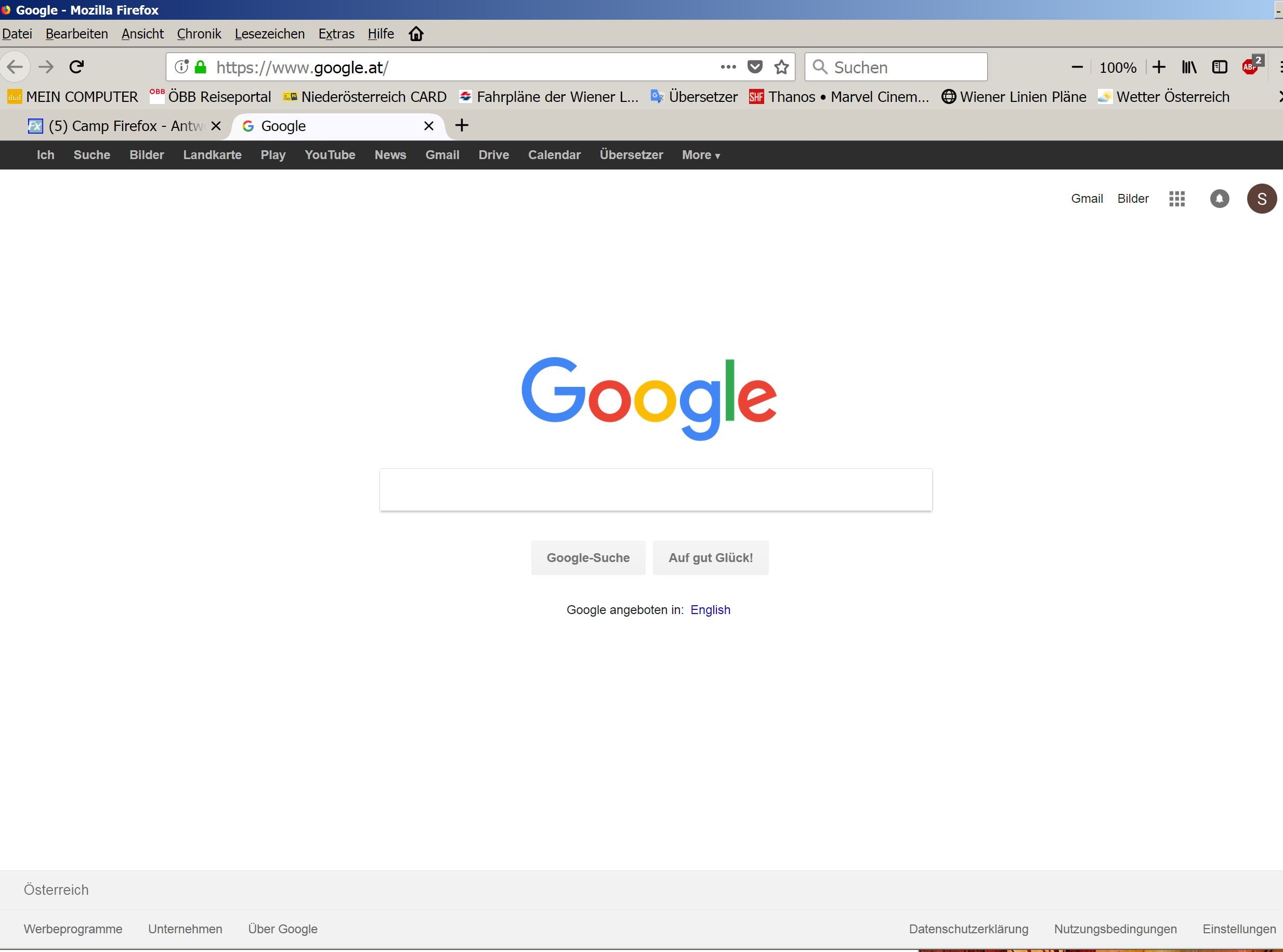Click the Google-Suche button

587,558
